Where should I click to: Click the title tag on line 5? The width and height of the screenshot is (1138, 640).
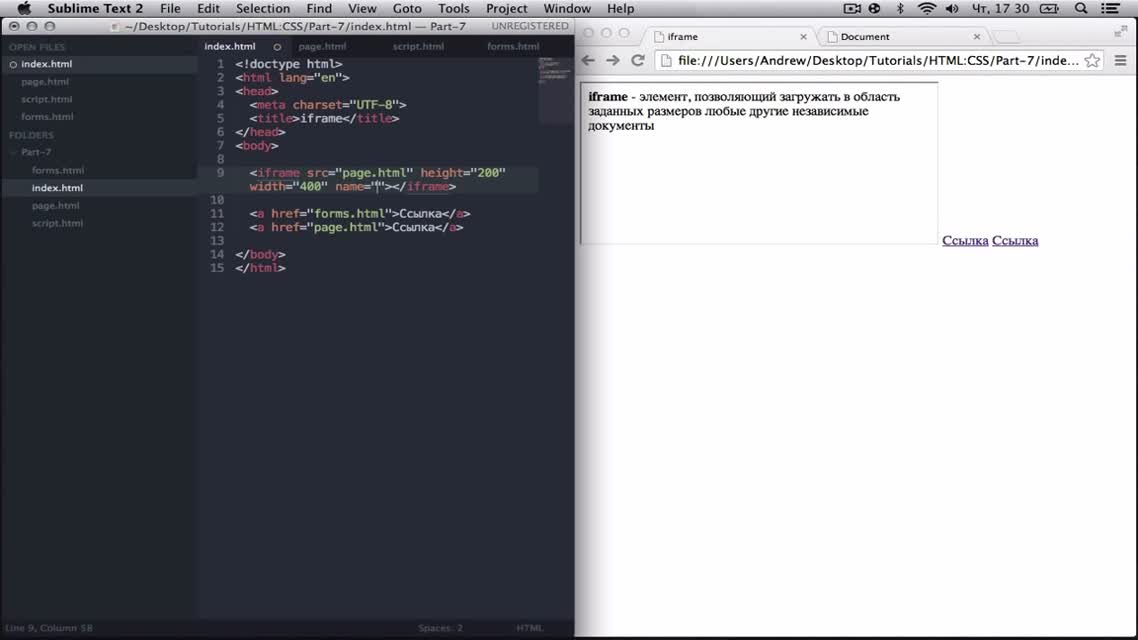pyautogui.click(x=274, y=118)
